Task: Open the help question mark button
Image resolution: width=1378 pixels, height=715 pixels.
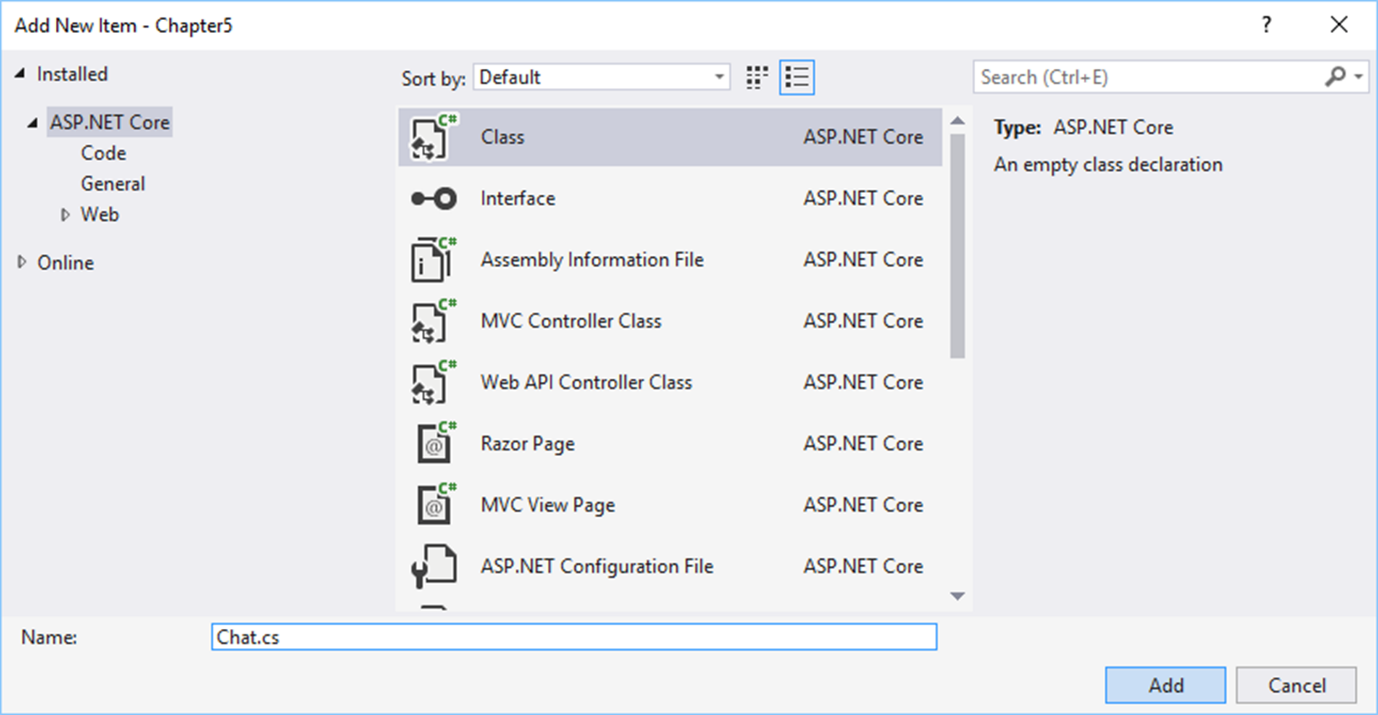Action: [x=1267, y=25]
